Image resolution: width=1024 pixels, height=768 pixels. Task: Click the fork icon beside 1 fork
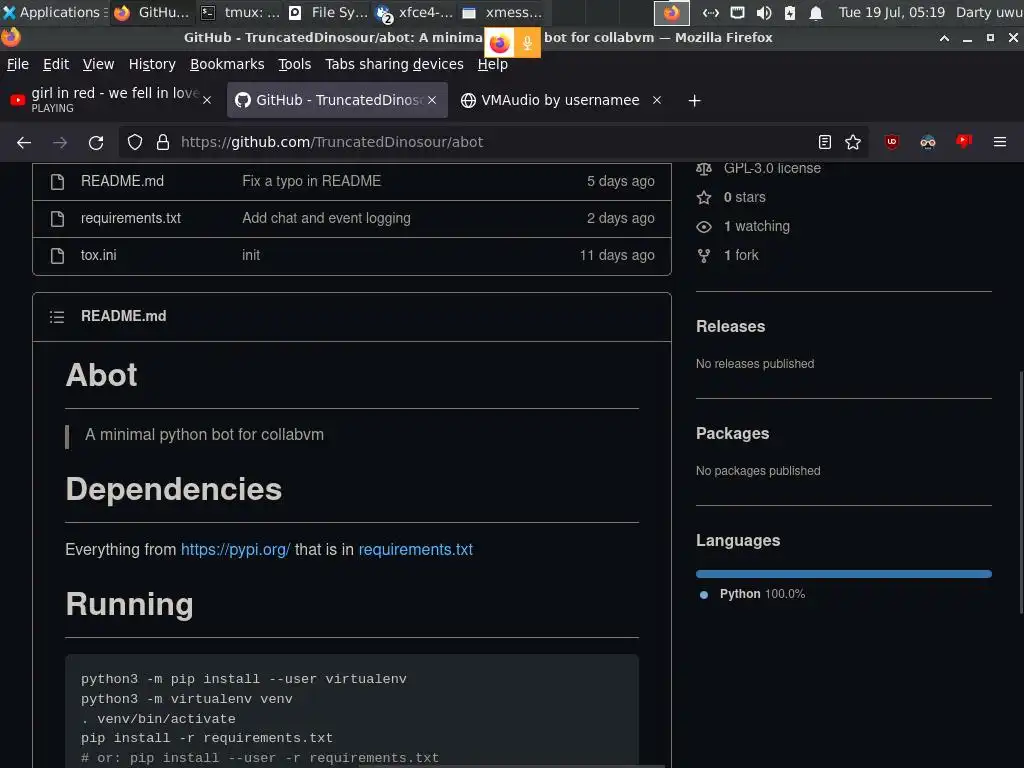703,256
